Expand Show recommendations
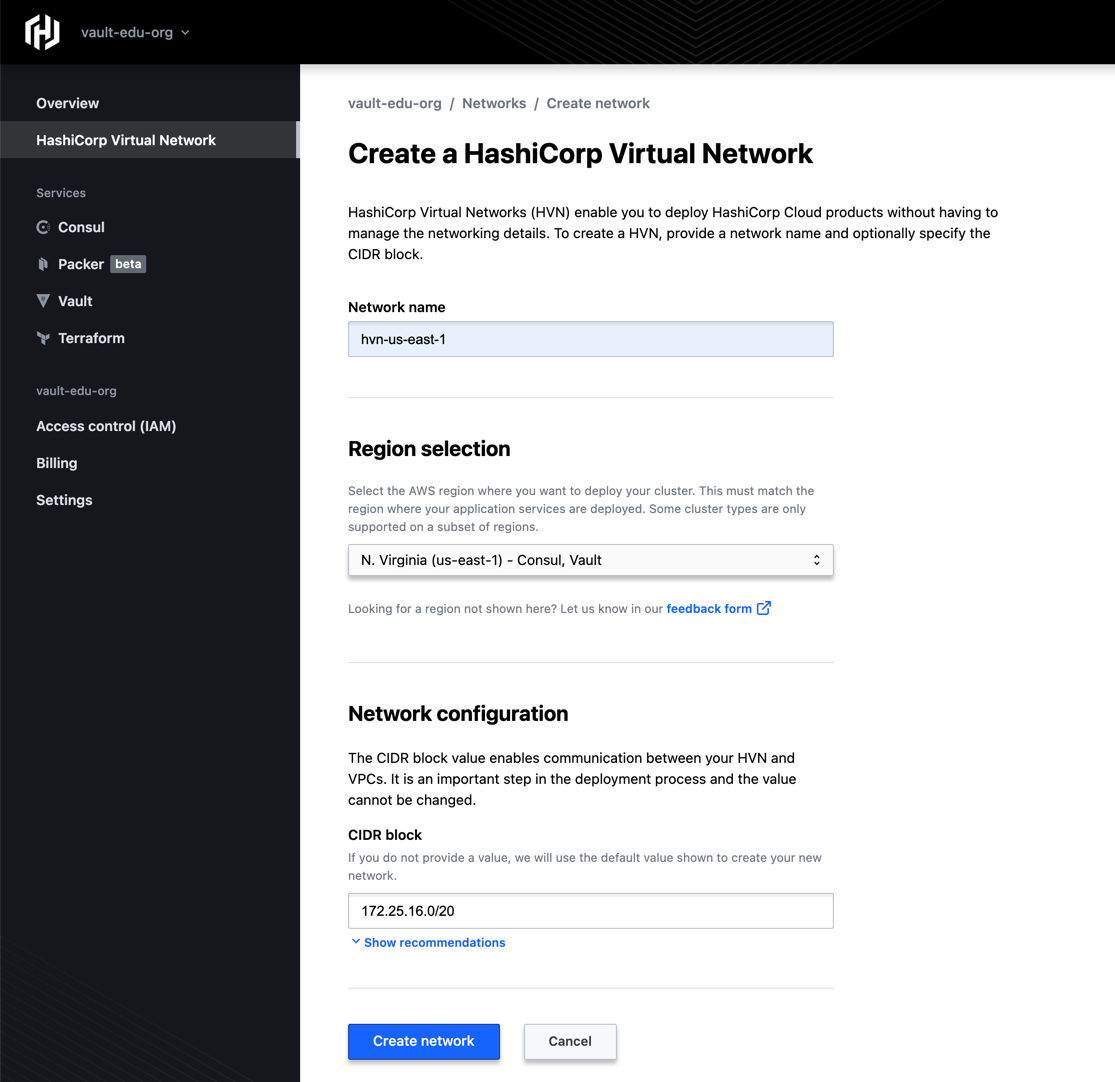Screen dimensions: 1115x1082 click(428, 942)
